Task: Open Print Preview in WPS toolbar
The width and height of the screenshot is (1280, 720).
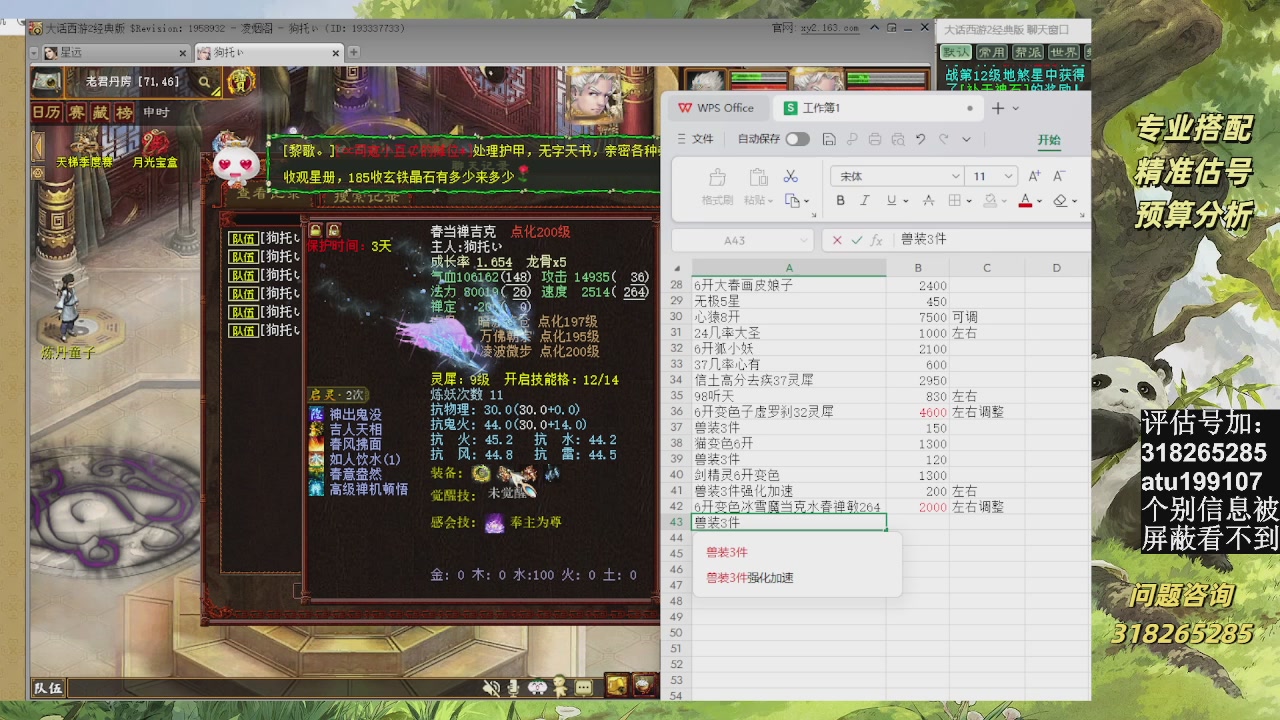Action: coord(898,139)
